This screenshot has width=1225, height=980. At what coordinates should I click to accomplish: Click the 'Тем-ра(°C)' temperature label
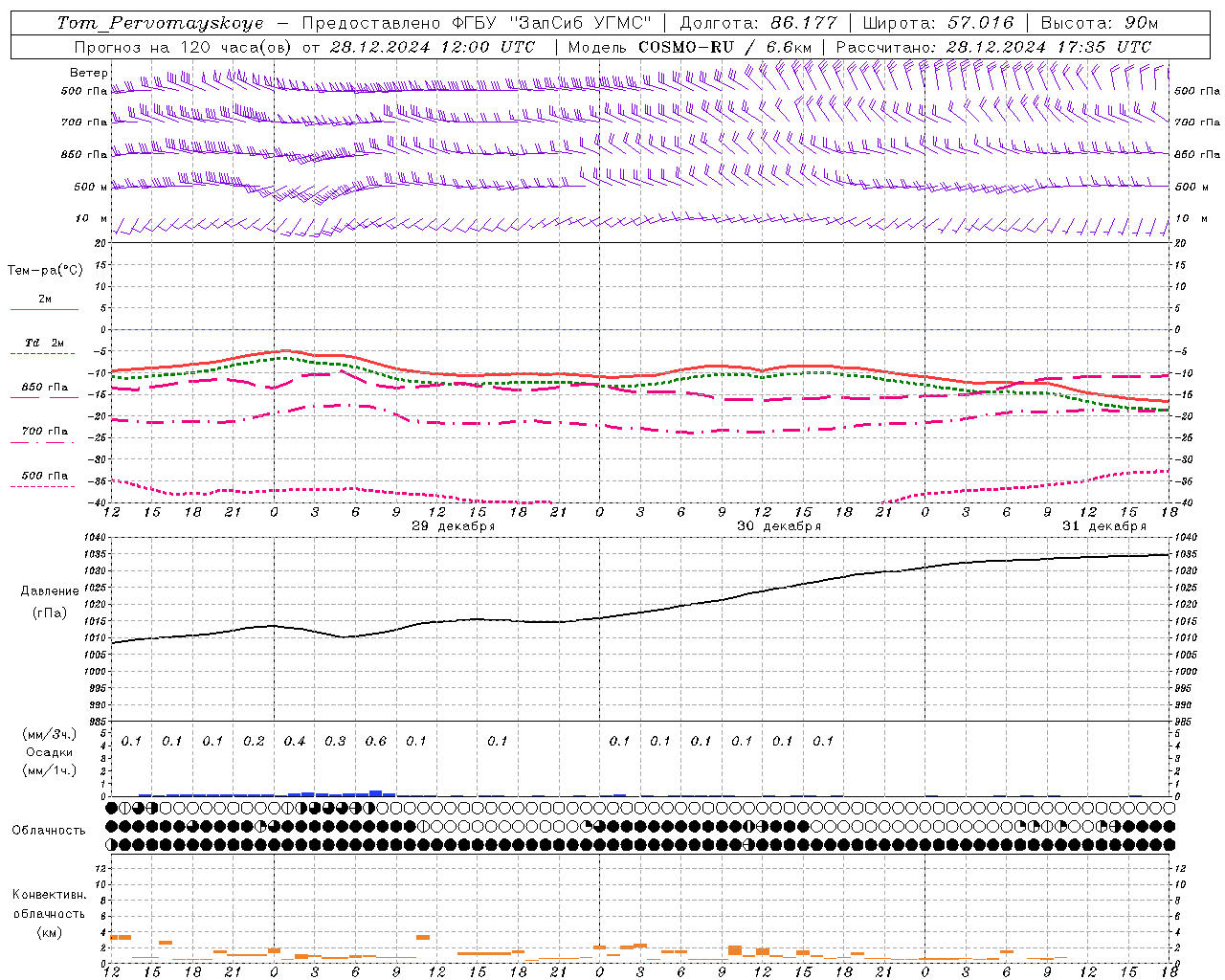45,271
